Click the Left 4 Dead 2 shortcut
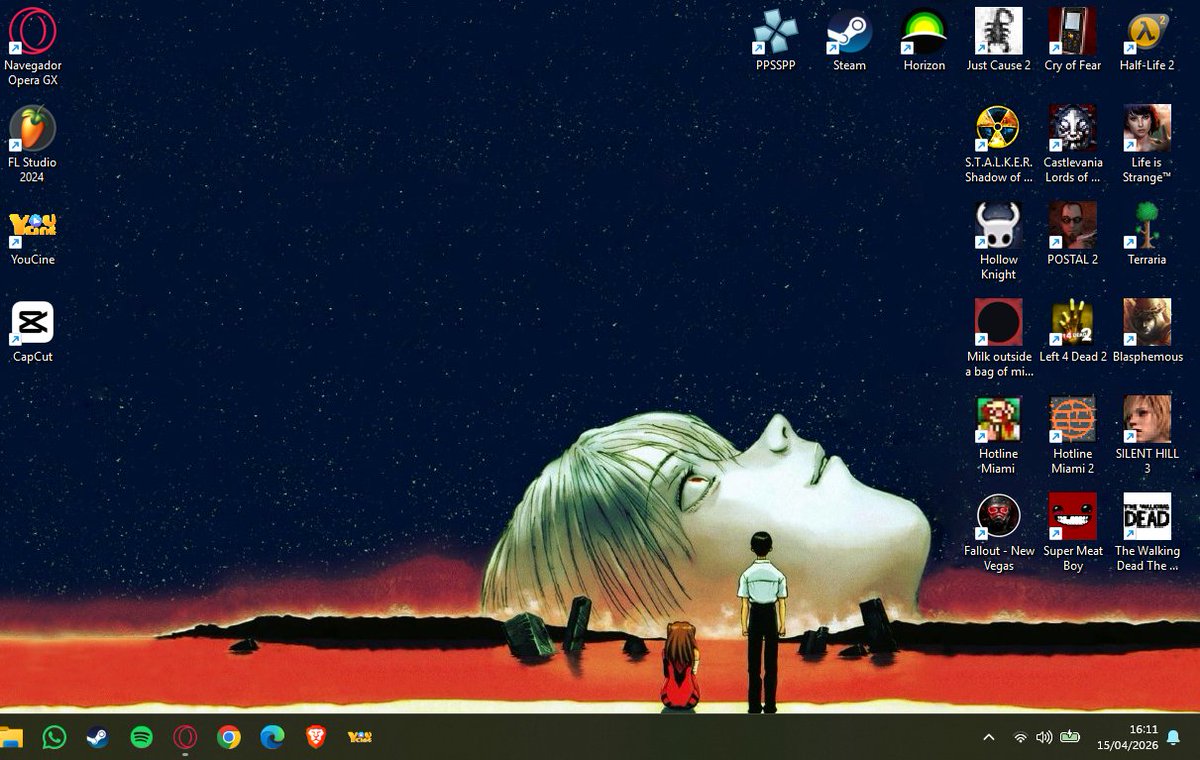Viewport: 1200px width, 760px height. 1072,331
